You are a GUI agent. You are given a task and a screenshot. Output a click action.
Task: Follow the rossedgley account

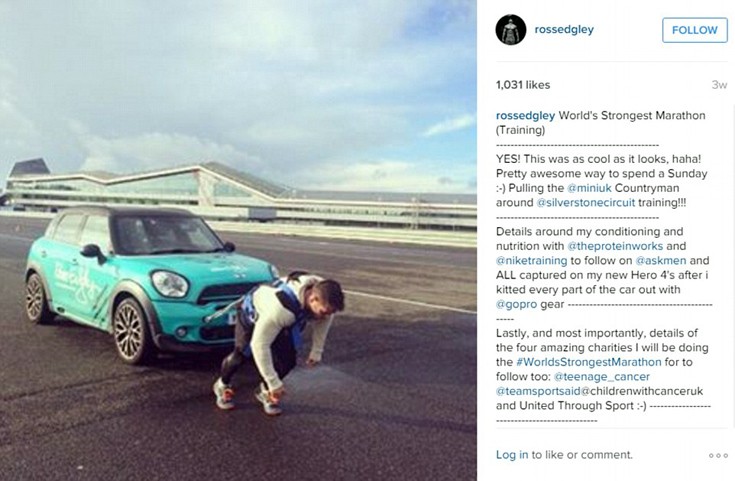[x=695, y=30]
